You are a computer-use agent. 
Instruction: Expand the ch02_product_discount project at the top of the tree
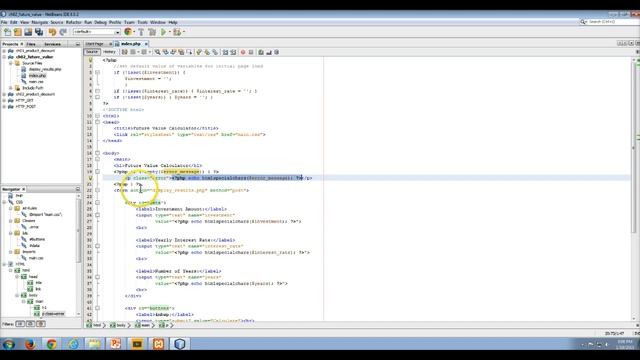click(4, 51)
